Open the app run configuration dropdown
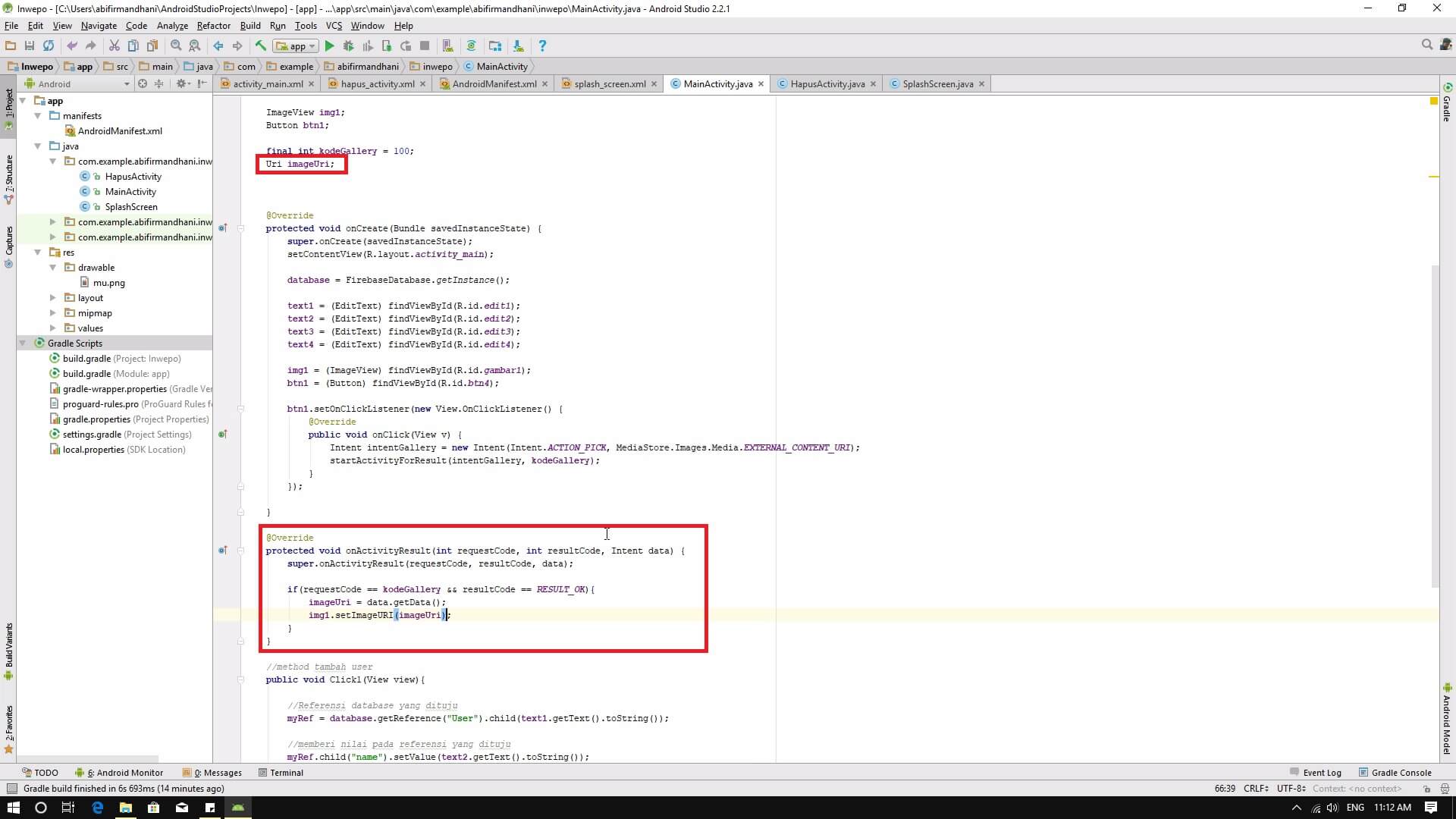 [x=297, y=46]
